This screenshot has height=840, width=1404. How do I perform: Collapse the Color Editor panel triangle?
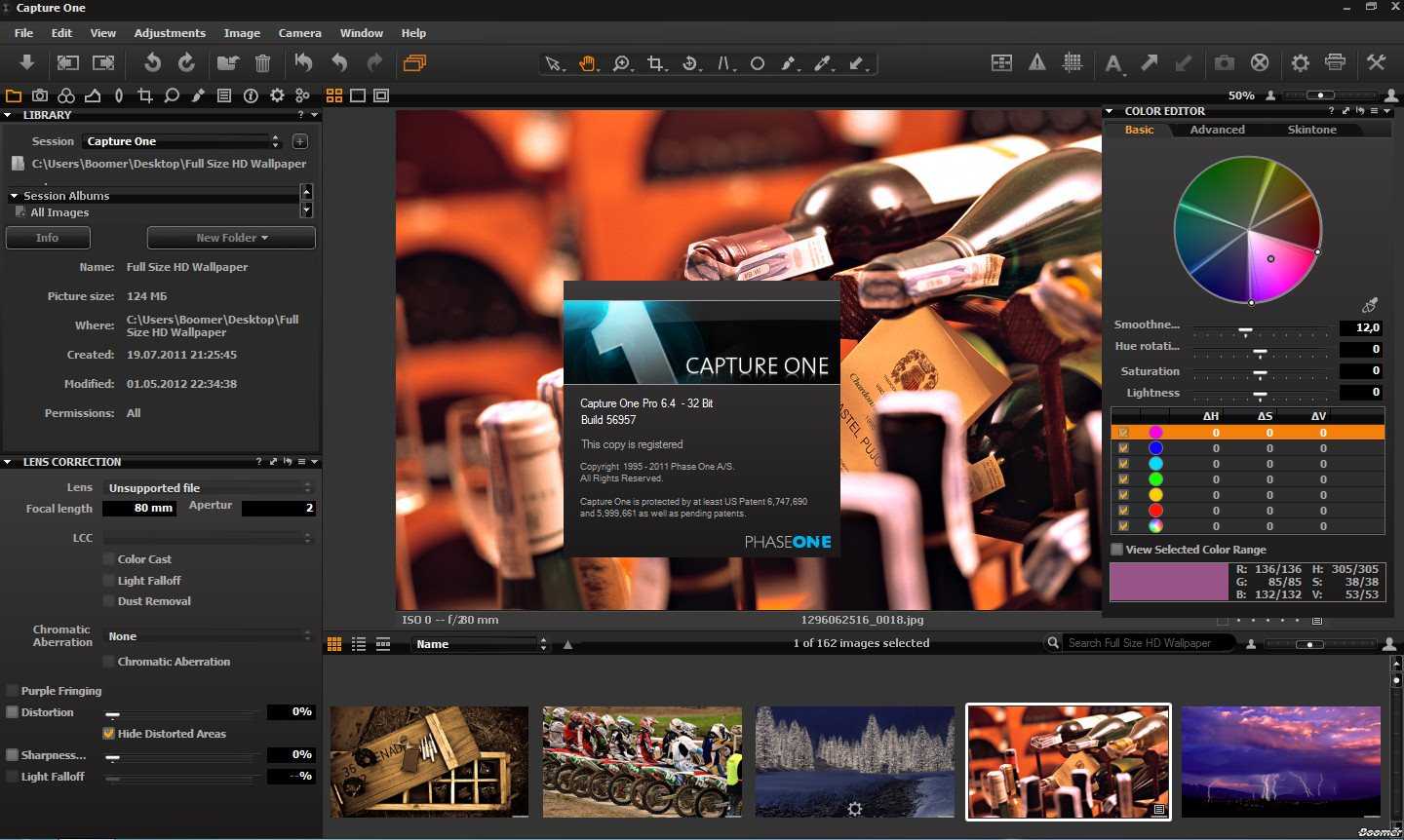tap(1110, 111)
